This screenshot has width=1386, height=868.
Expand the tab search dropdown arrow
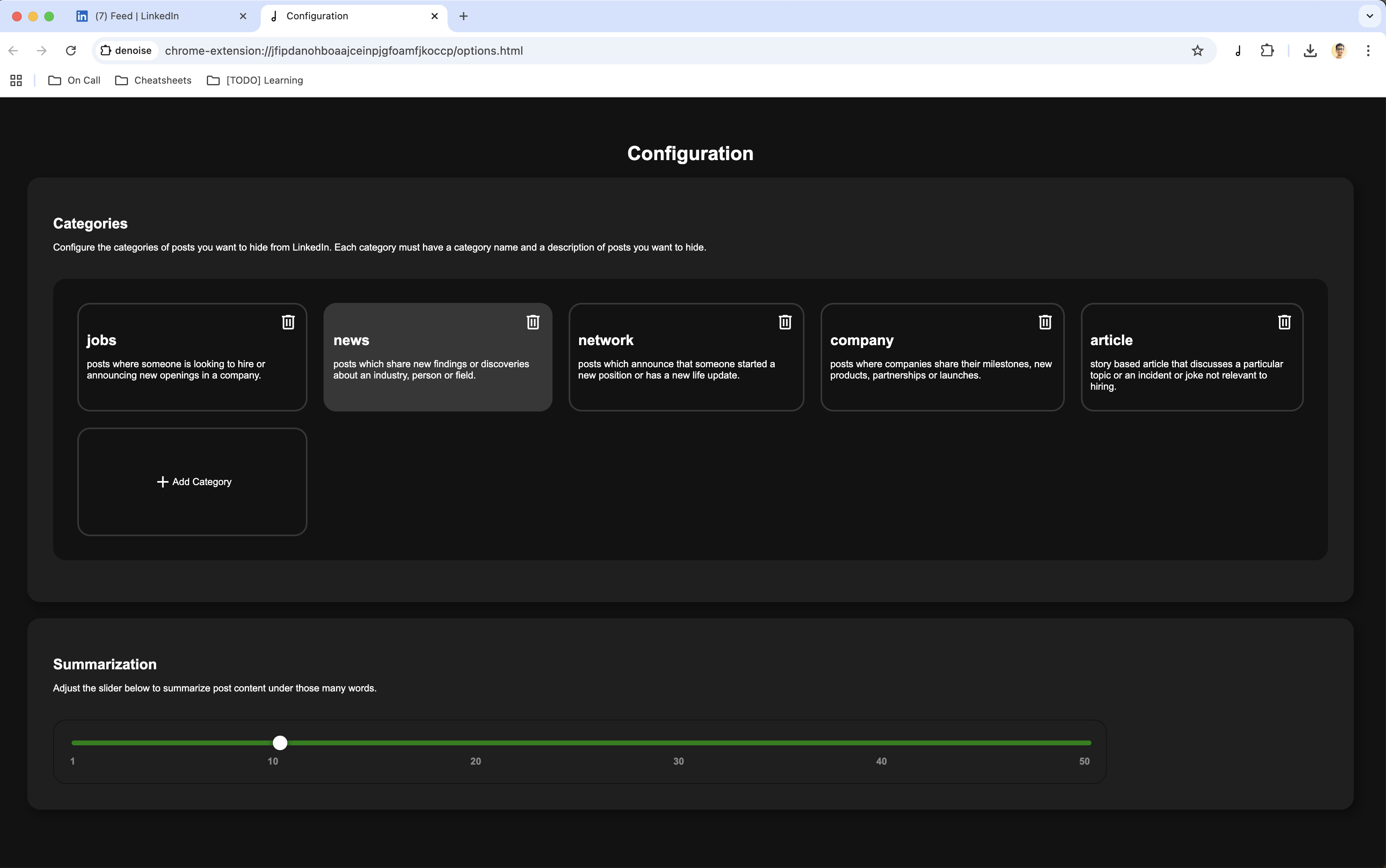[x=1369, y=16]
